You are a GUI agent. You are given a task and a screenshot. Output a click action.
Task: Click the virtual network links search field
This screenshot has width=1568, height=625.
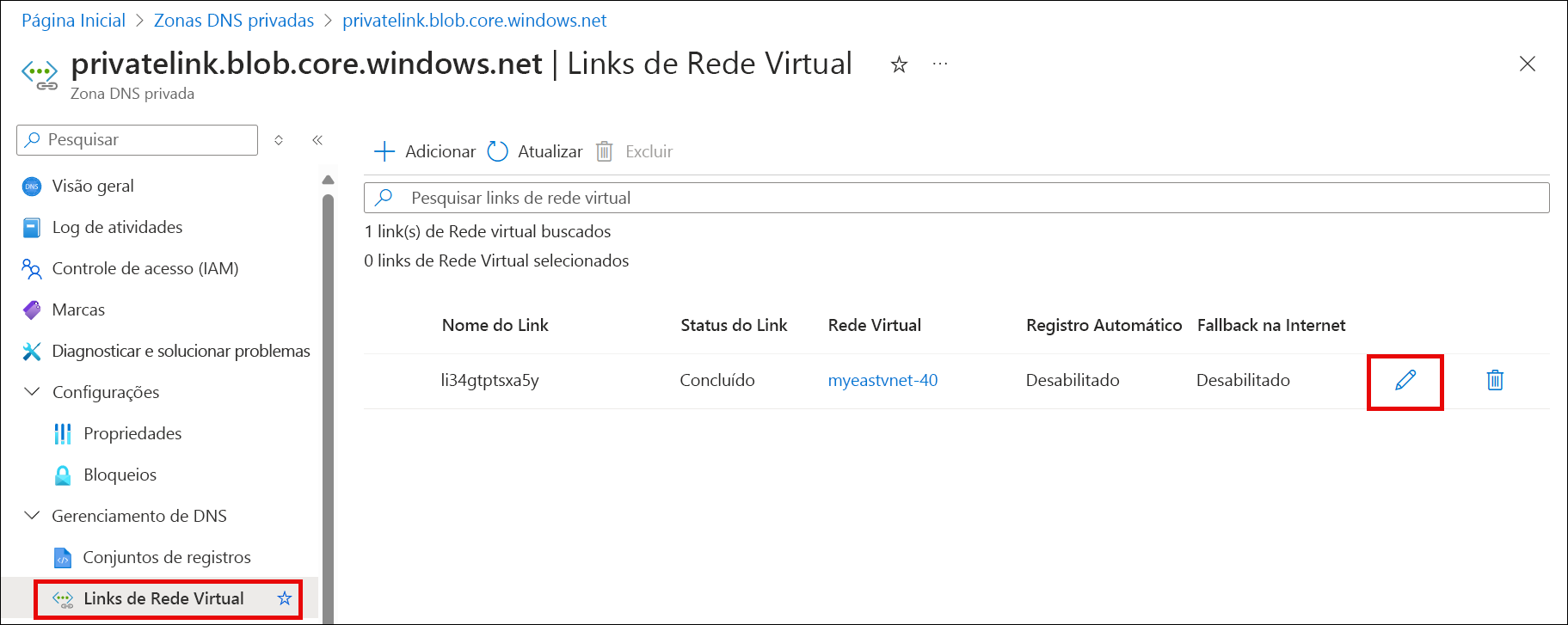click(946, 197)
